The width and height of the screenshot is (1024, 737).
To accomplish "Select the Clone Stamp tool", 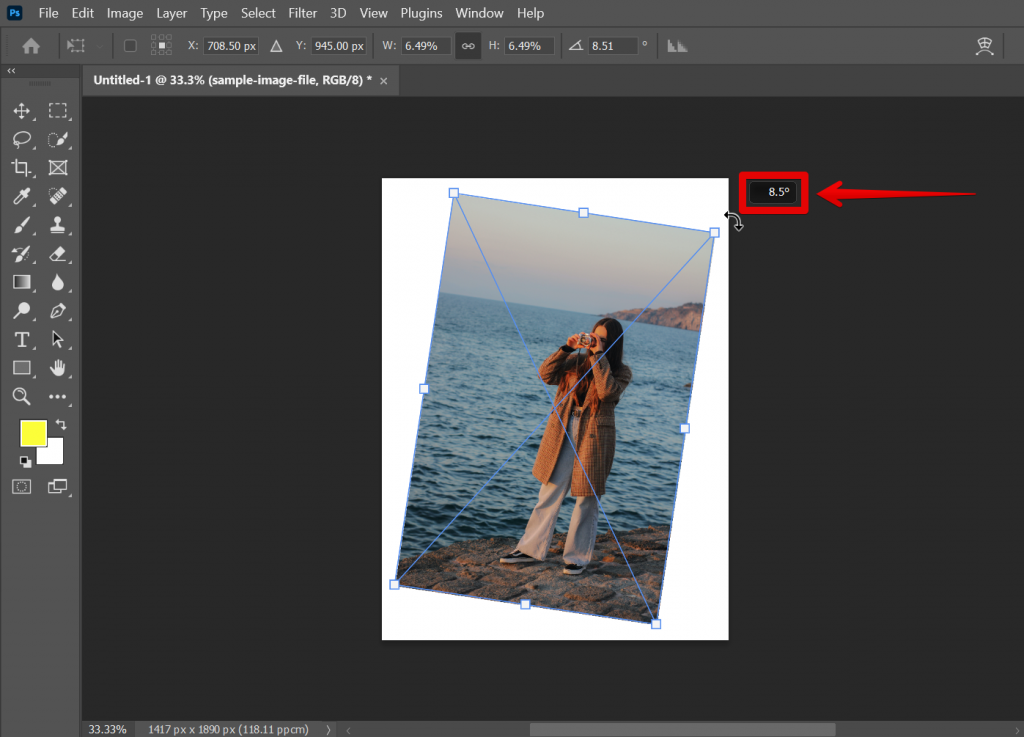I will point(58,225).
